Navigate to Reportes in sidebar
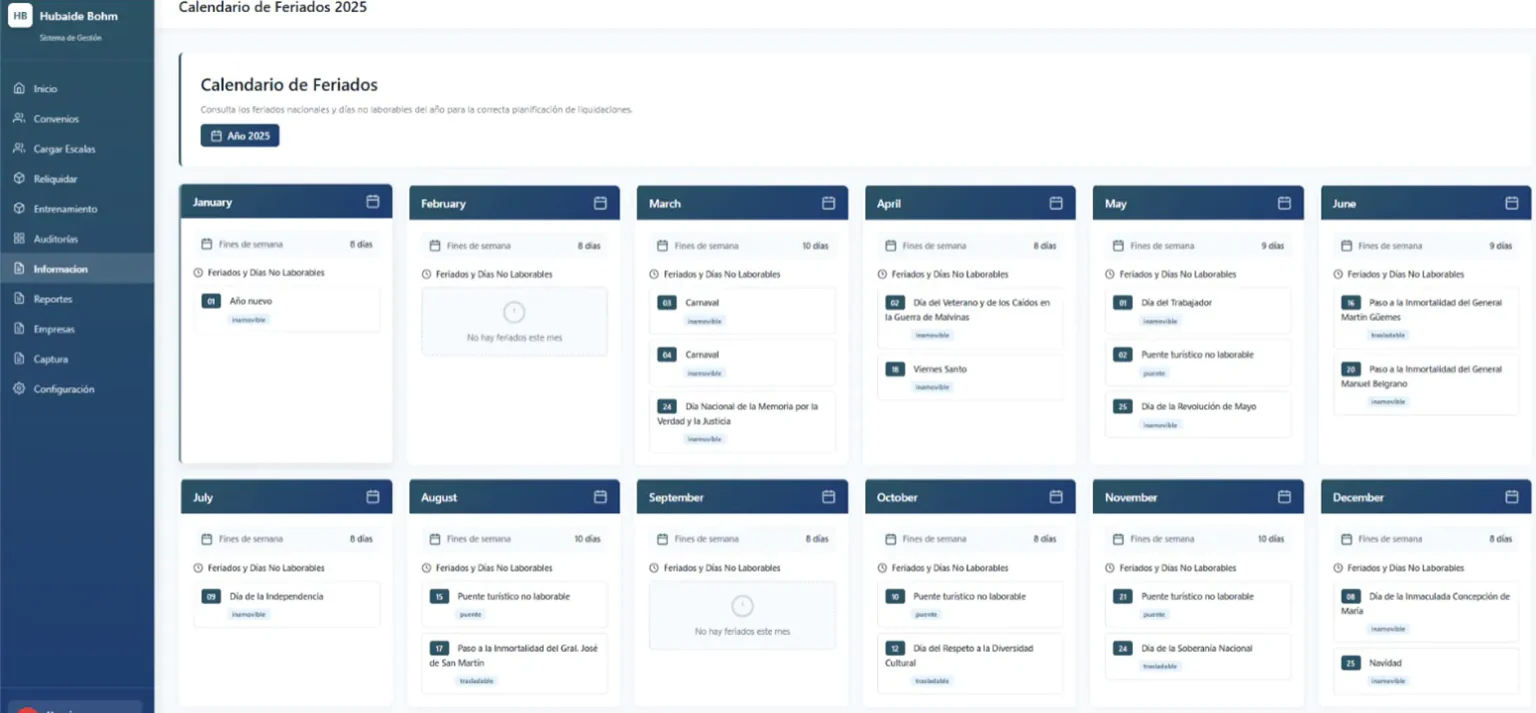 click(x=52, y=299)
